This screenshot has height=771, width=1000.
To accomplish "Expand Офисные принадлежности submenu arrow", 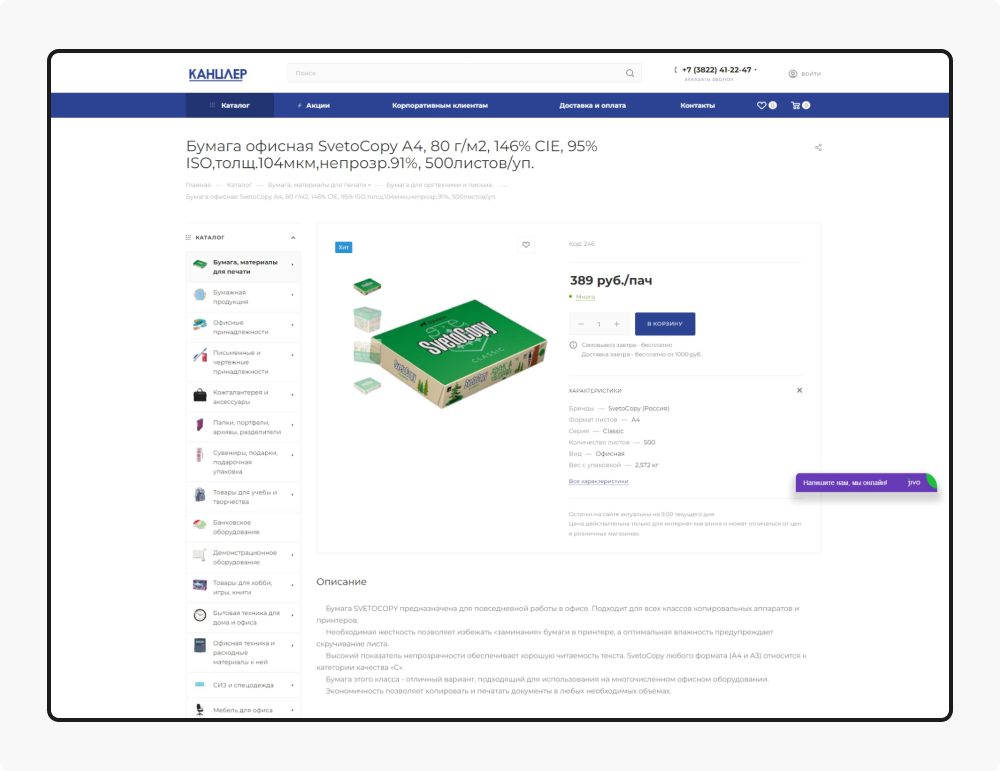I will (x=292, y=325).
